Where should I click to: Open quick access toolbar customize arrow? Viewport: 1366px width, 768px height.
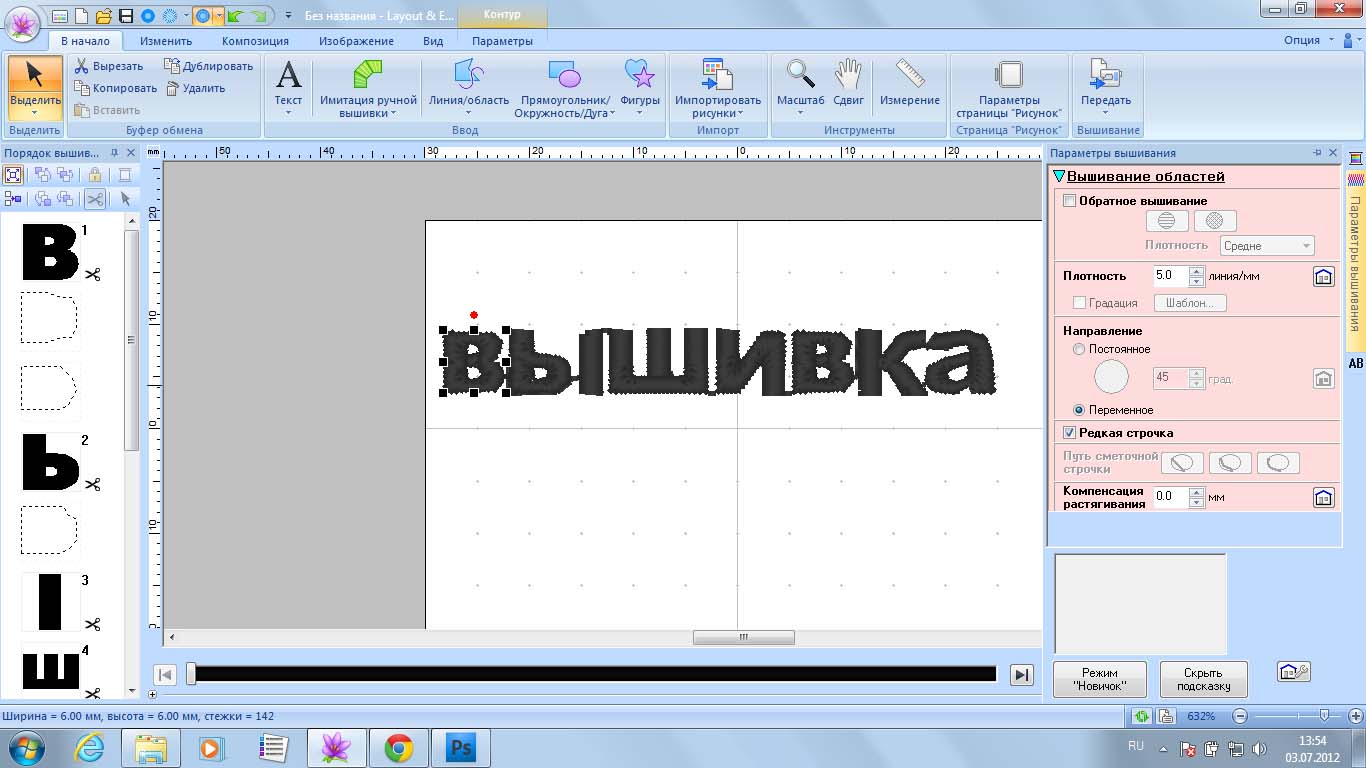click(x=288, y=16)
